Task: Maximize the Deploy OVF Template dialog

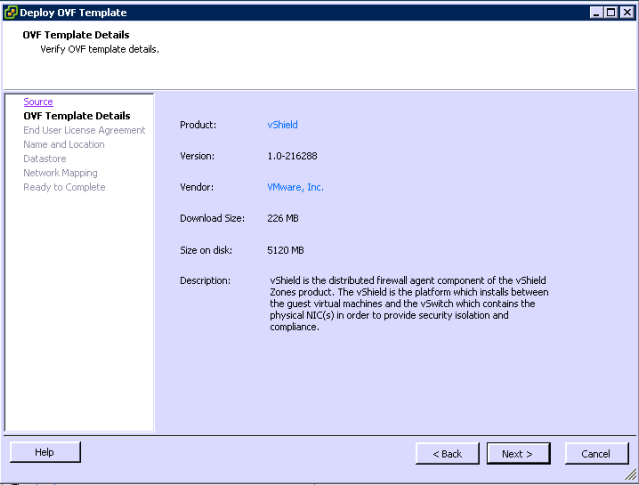Action: (x=611, y=11)
